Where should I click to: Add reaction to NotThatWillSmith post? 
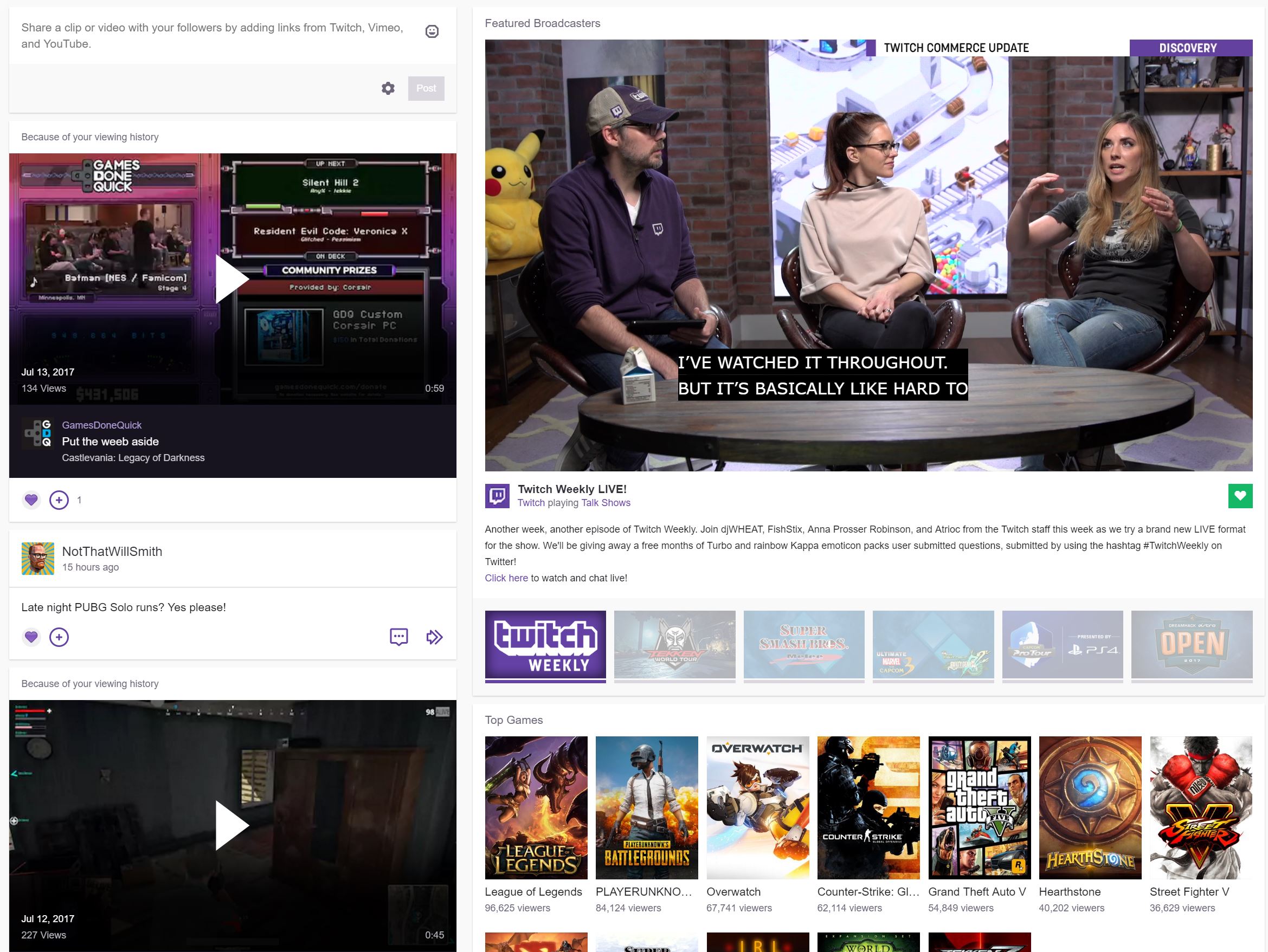tap(59, 637)
